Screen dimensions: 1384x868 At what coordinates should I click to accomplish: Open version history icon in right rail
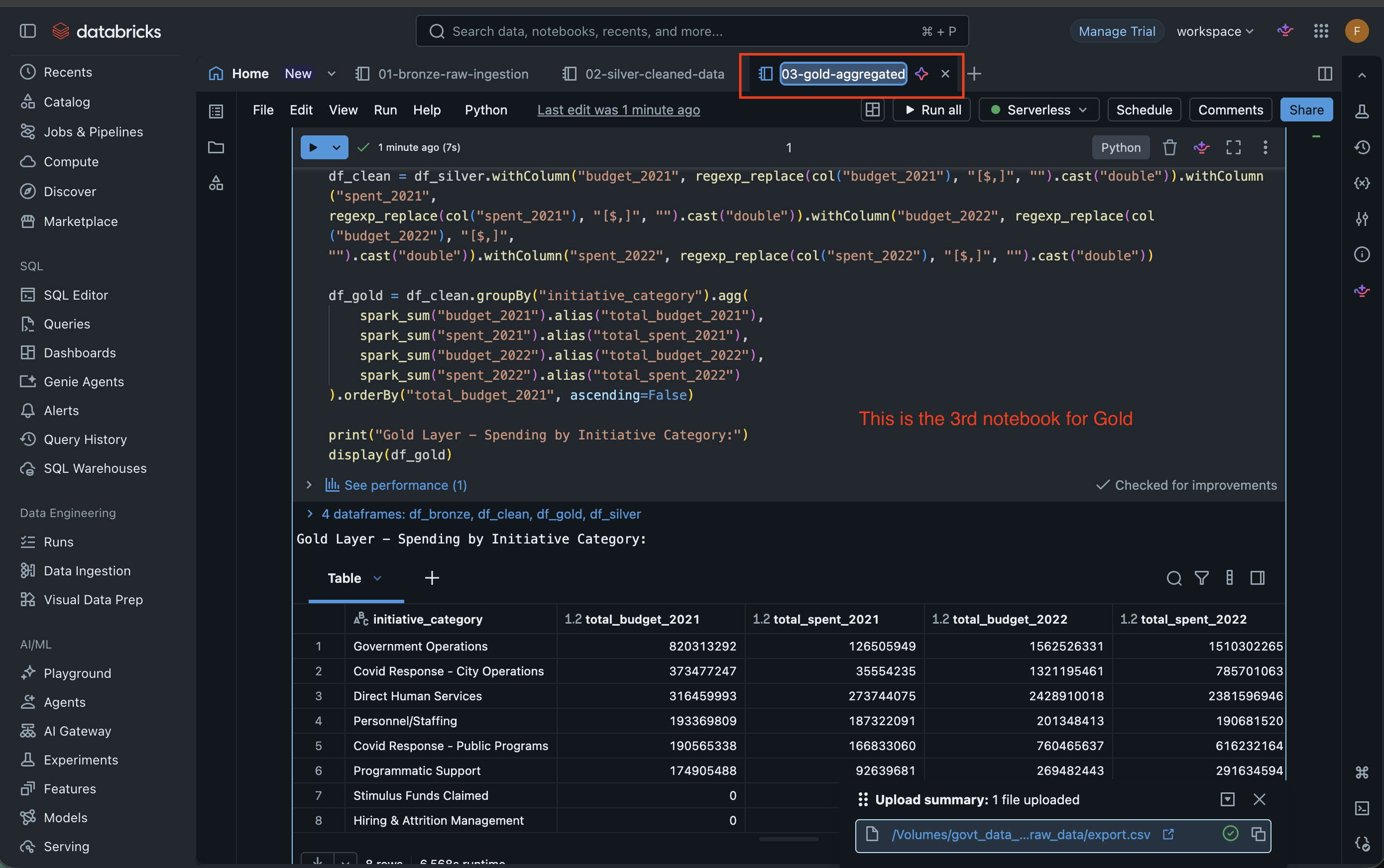coord(1362,147)
